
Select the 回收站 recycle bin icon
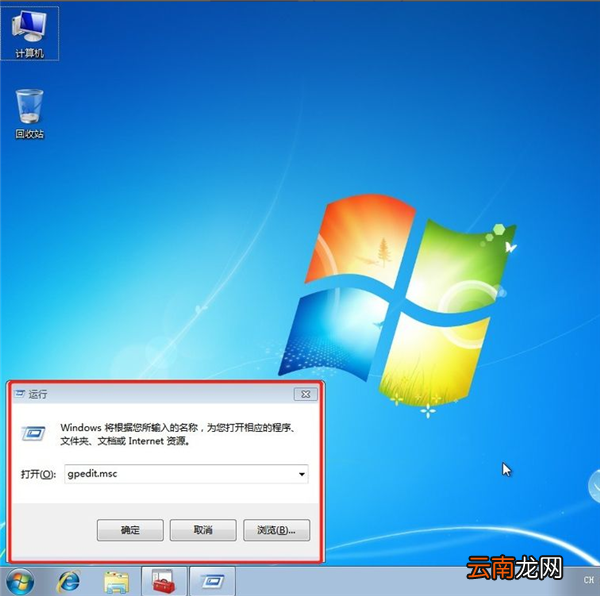coord(29,114)
